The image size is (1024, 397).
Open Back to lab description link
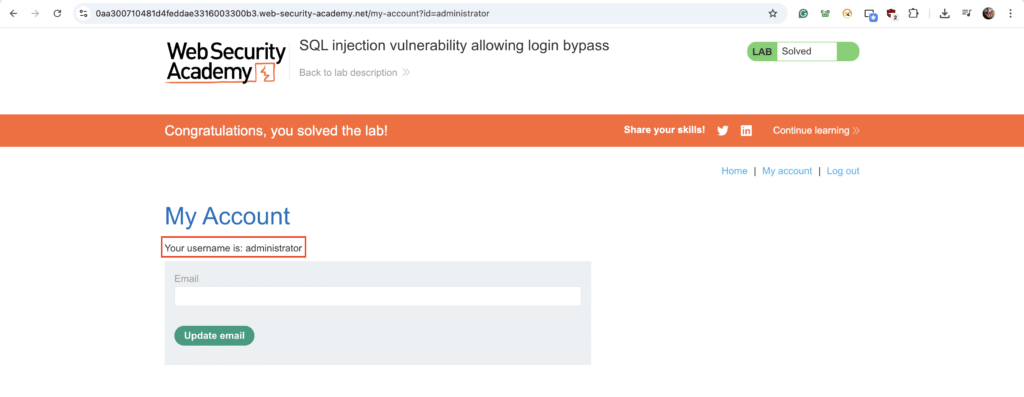[x=354, y=72]
